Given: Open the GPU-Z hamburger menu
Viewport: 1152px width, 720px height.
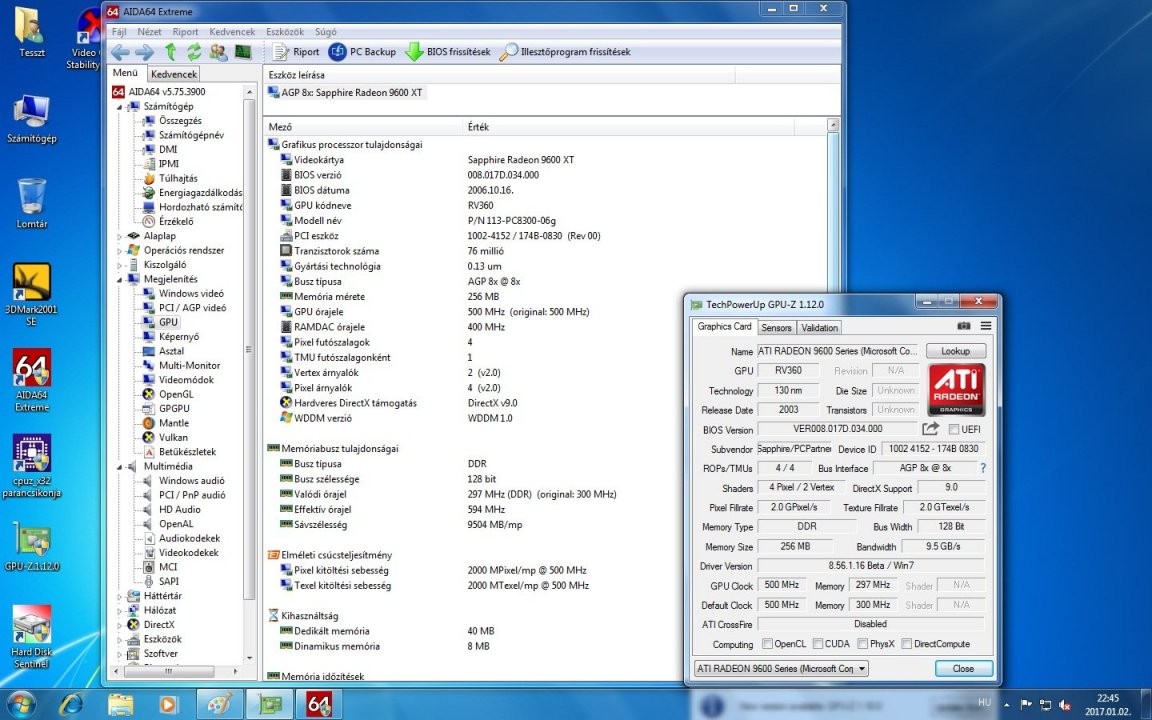Looking at the screenshot, I should (x=985, y=325).
